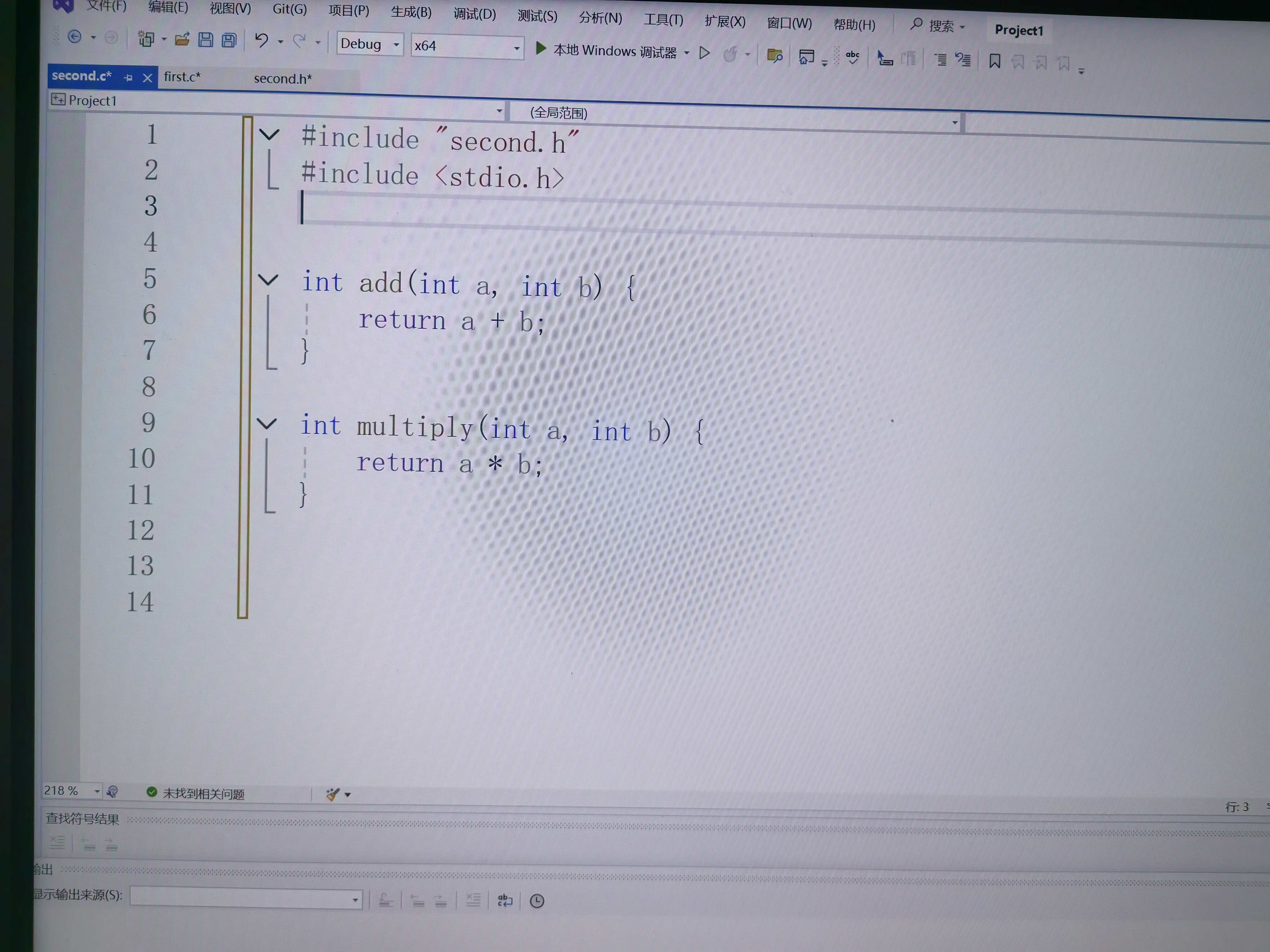Switch to the first.c tab
The height and width of the screenshot is (952, 1270).
182,77
